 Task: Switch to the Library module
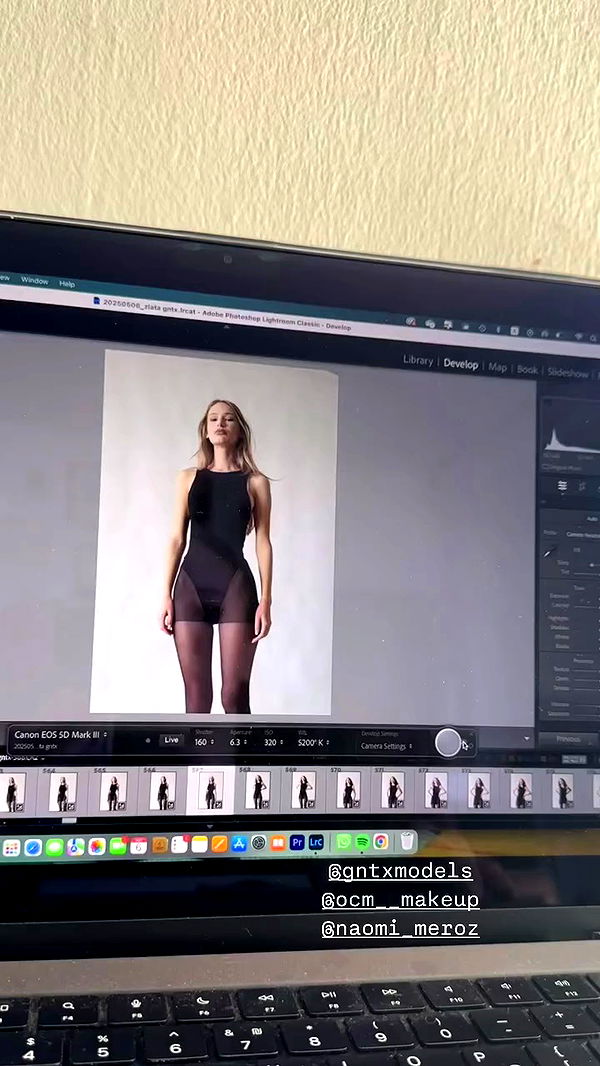point(417,361)
